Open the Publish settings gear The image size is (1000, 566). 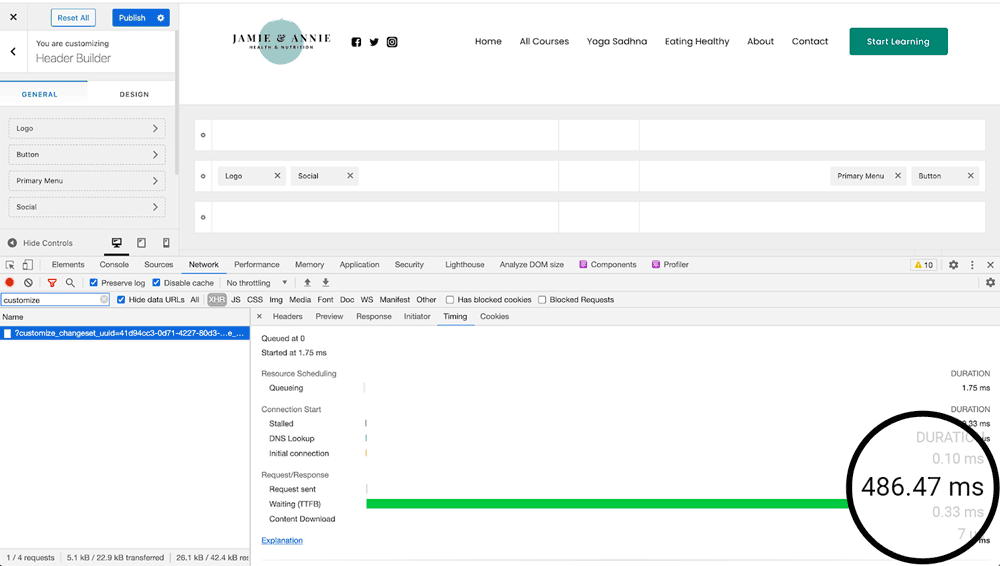tap(160, 18)
